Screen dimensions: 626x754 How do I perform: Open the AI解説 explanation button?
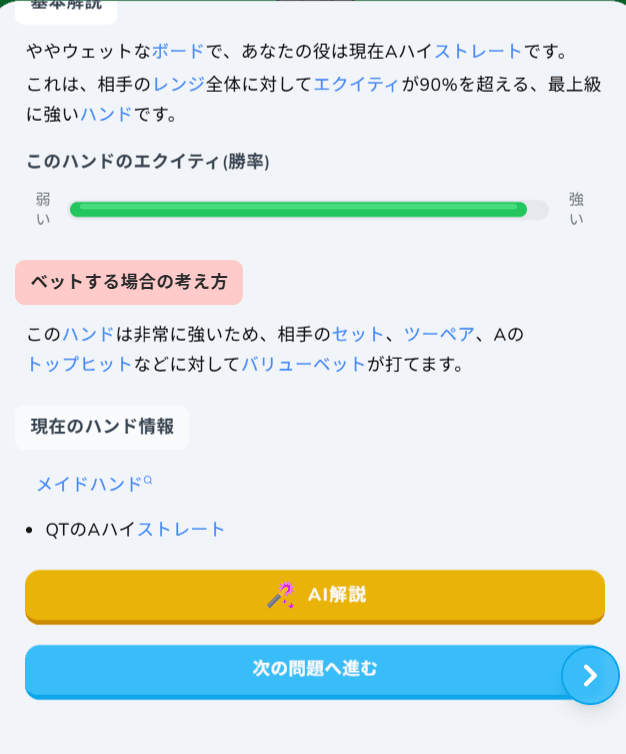pyautogui.click(x=314, y=595)
